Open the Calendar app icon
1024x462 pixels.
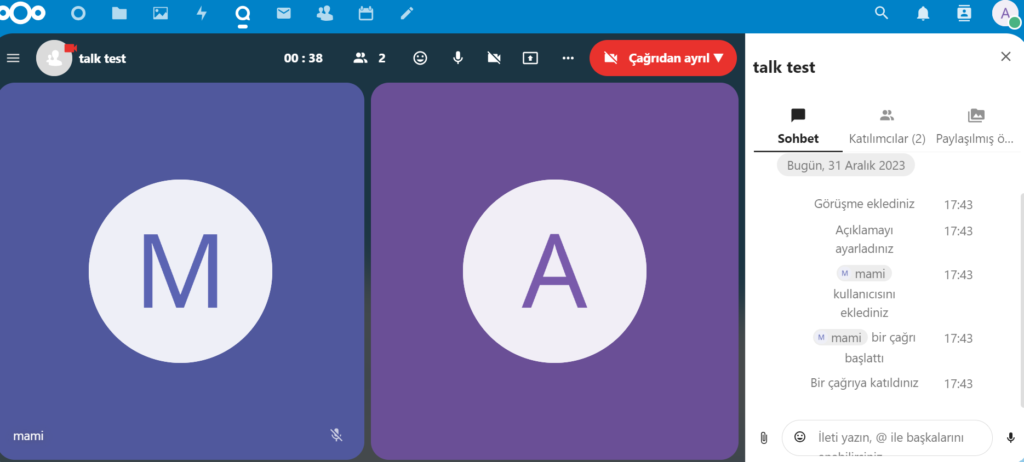coord(365,14)
